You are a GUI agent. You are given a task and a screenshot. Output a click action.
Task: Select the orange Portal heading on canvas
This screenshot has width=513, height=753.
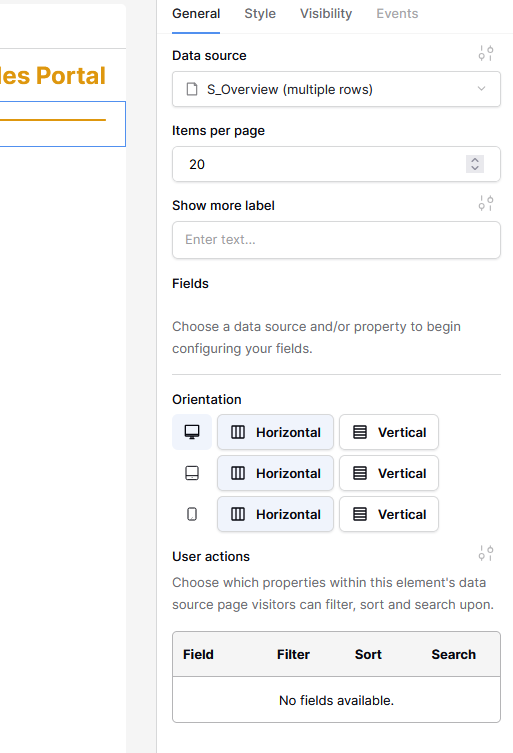[53, 76]
